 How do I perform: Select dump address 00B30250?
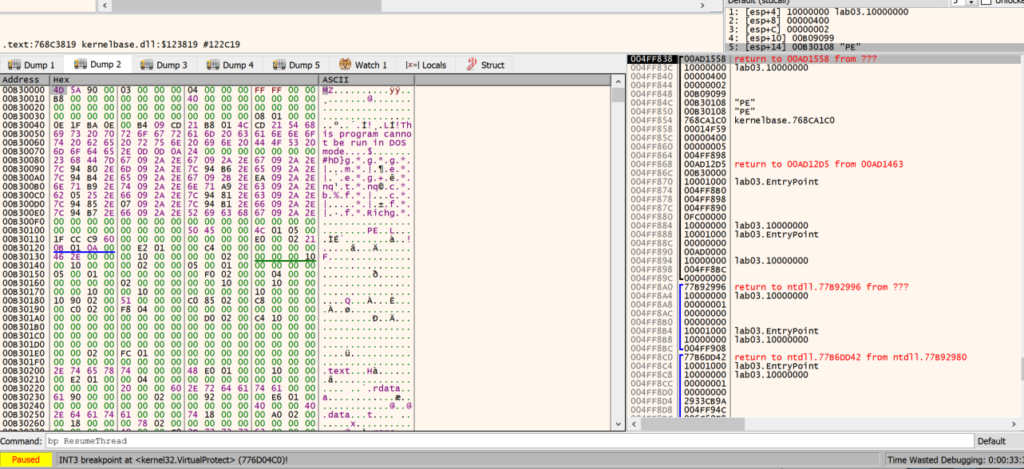[x=24, y=414]
